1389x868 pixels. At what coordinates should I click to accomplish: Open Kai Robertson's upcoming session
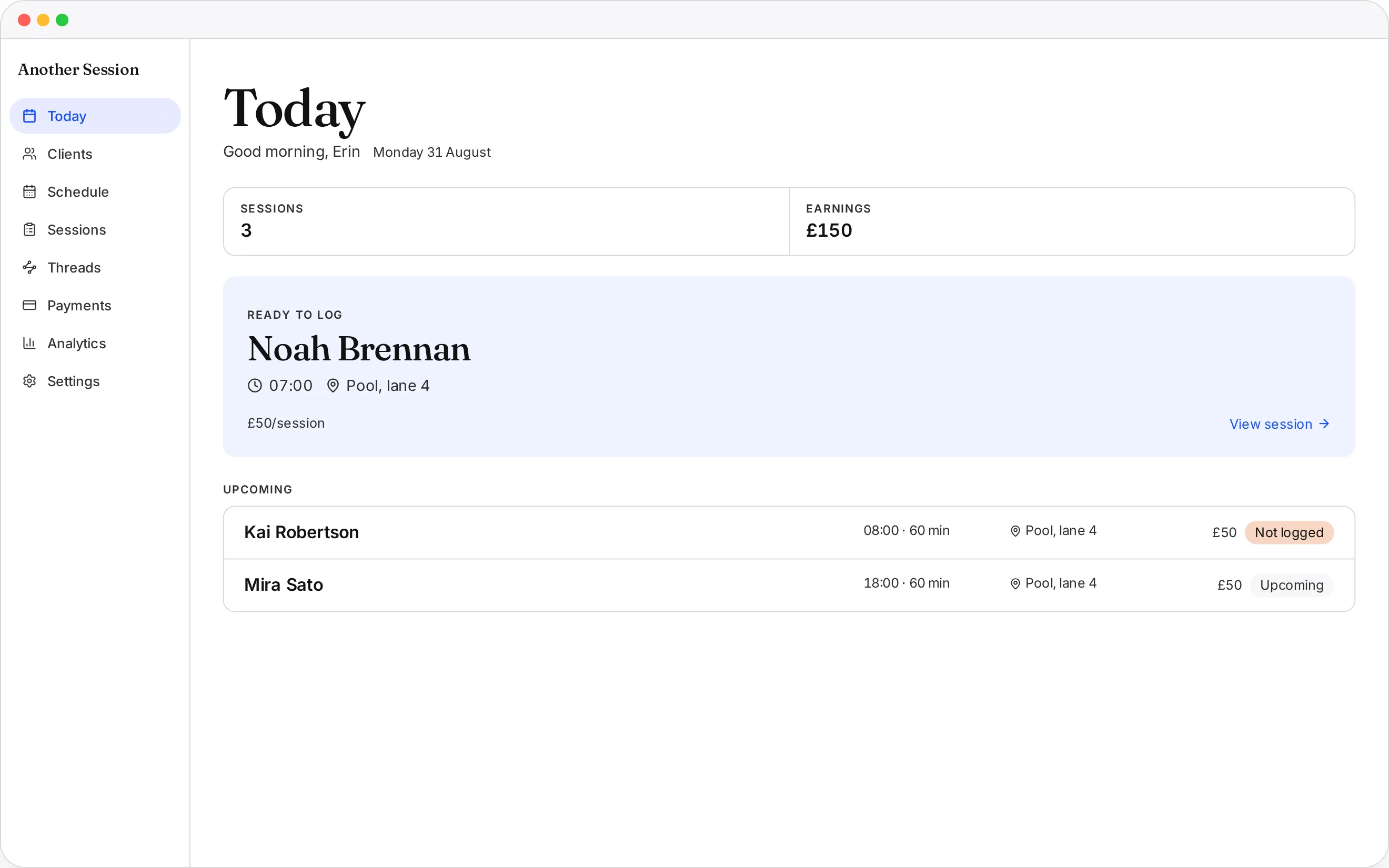[x=789, y=533]
